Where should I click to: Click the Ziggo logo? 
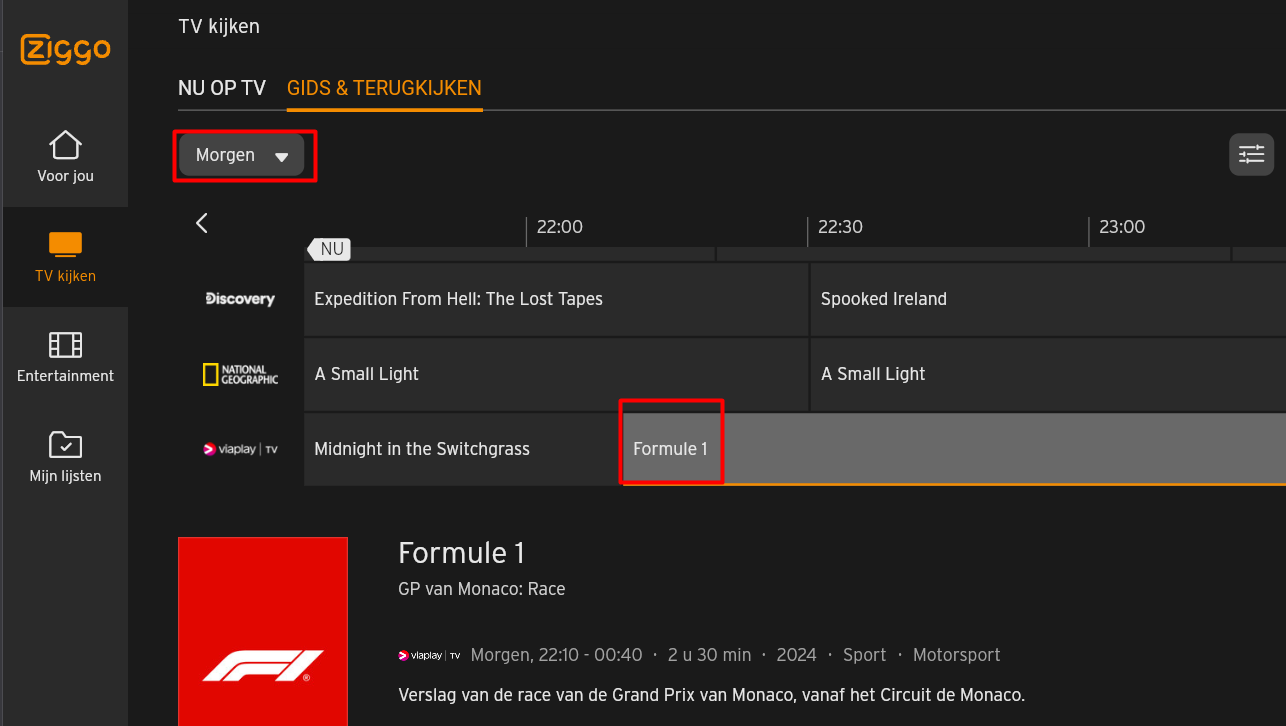point(65,50)
